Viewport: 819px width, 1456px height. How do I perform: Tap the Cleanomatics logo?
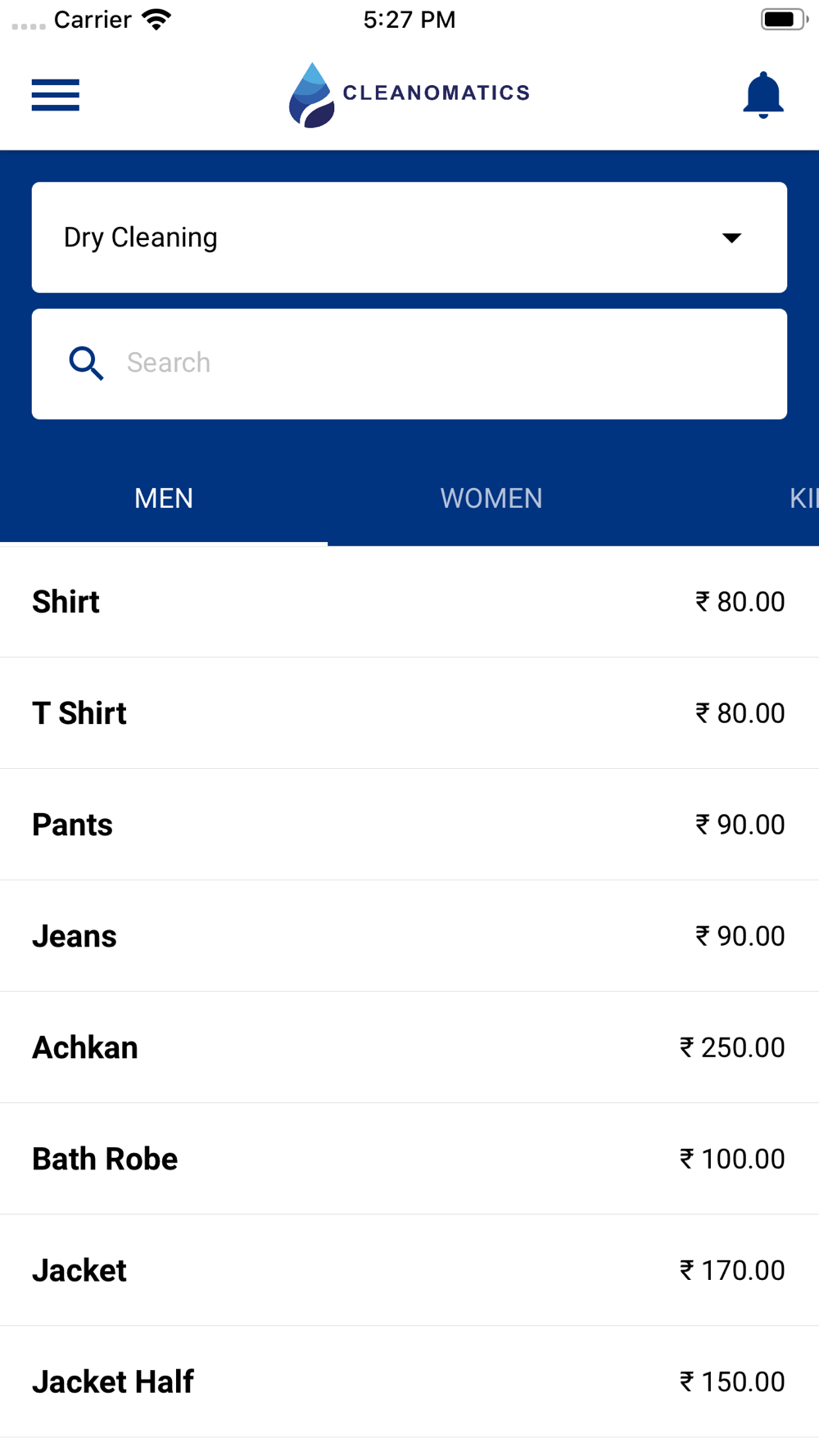point(409,95)
